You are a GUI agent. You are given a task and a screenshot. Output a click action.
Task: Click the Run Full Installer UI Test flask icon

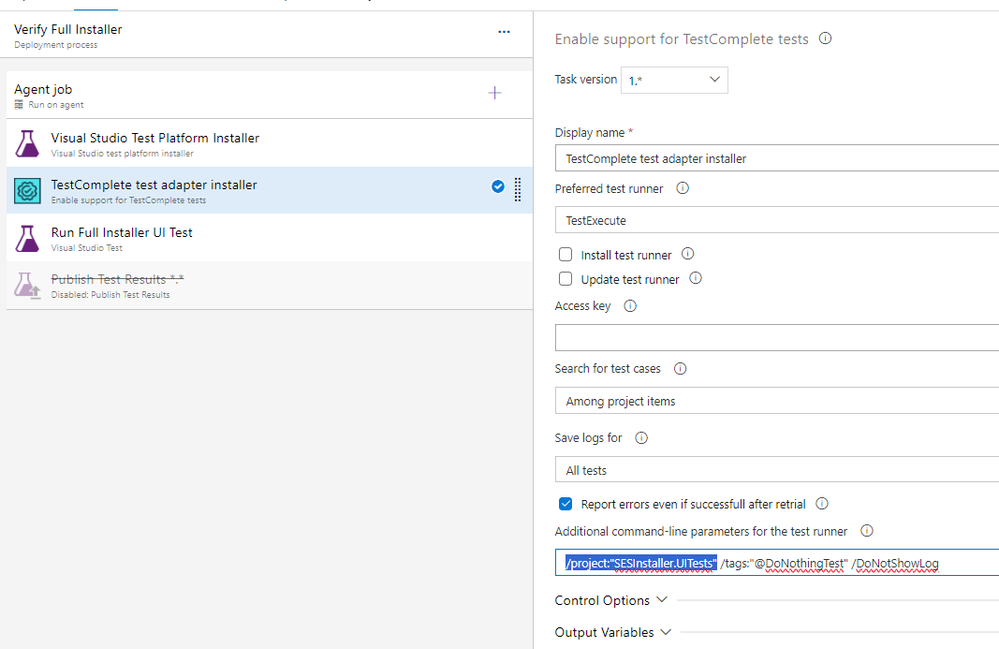click(x=27, y=238)
